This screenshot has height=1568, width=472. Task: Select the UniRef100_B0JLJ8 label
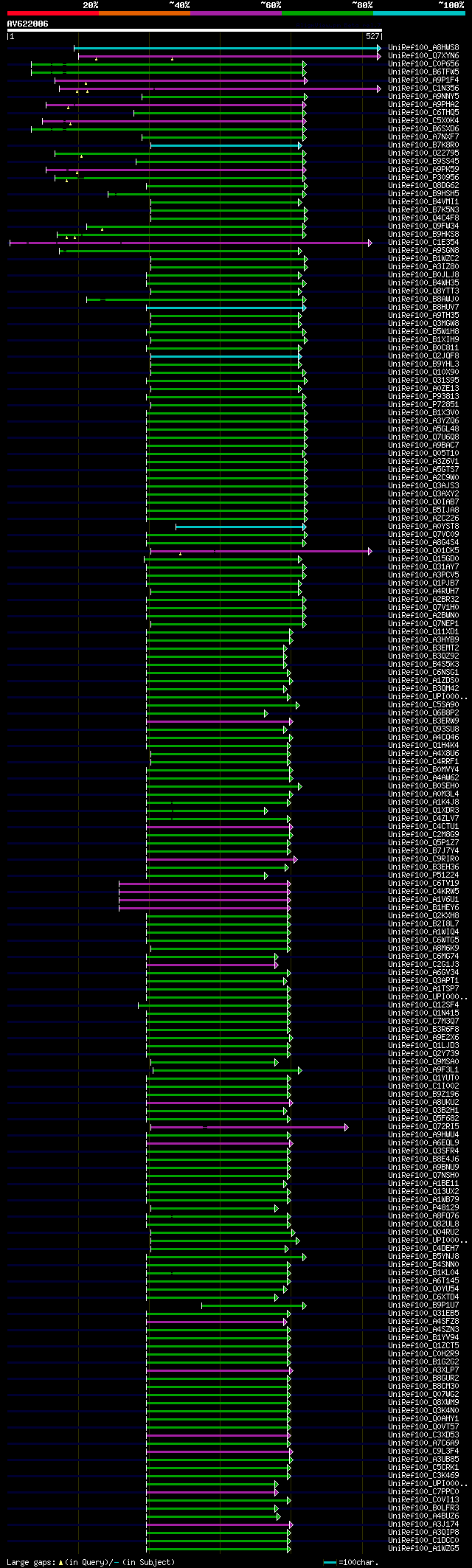click(x=423, y=275)
